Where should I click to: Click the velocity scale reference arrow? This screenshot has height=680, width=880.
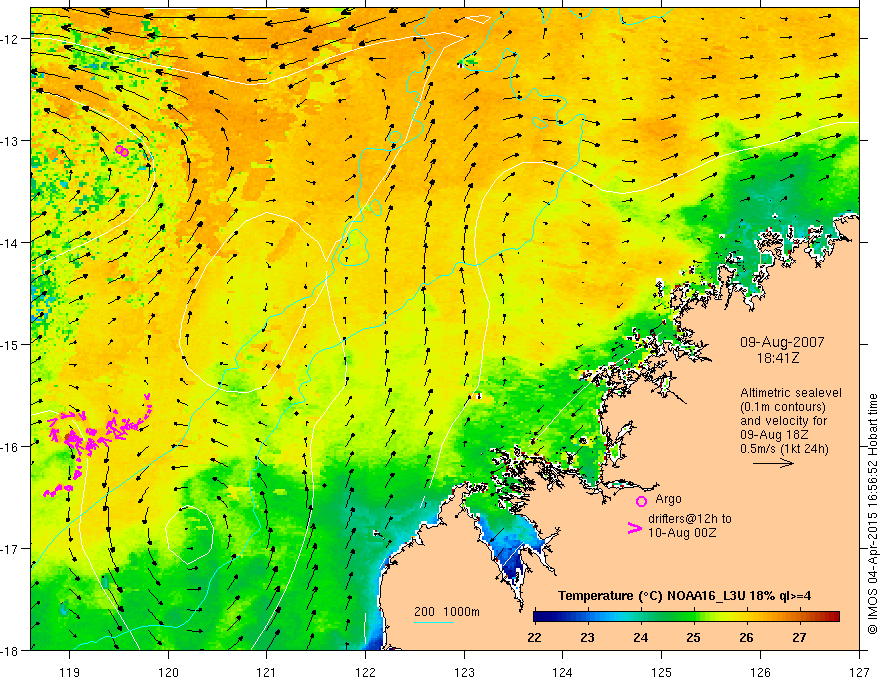(773, 463)
